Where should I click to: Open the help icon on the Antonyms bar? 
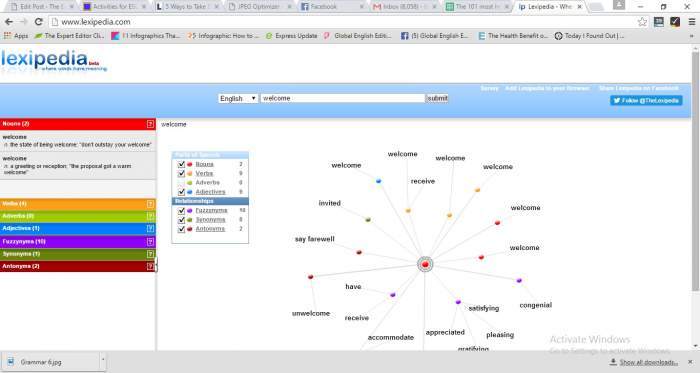(150, 266)
